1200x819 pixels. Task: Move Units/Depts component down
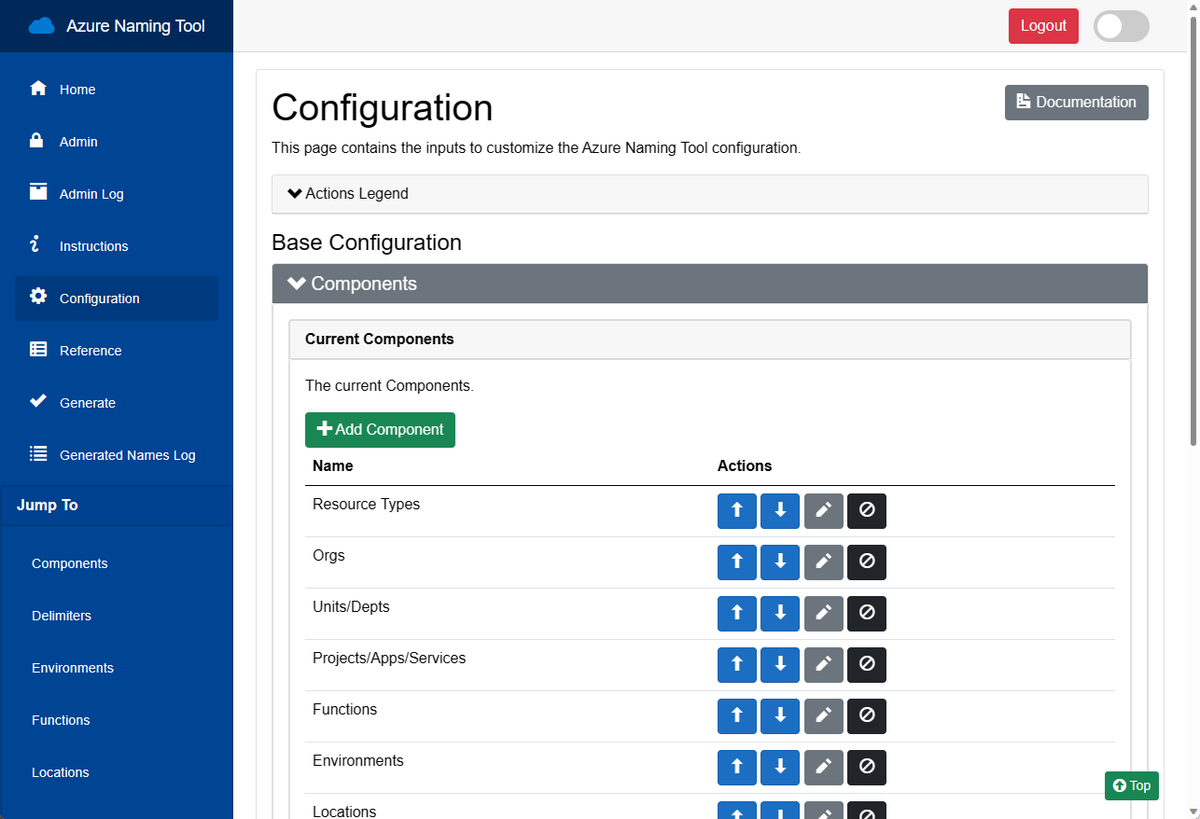pos(780,613)
